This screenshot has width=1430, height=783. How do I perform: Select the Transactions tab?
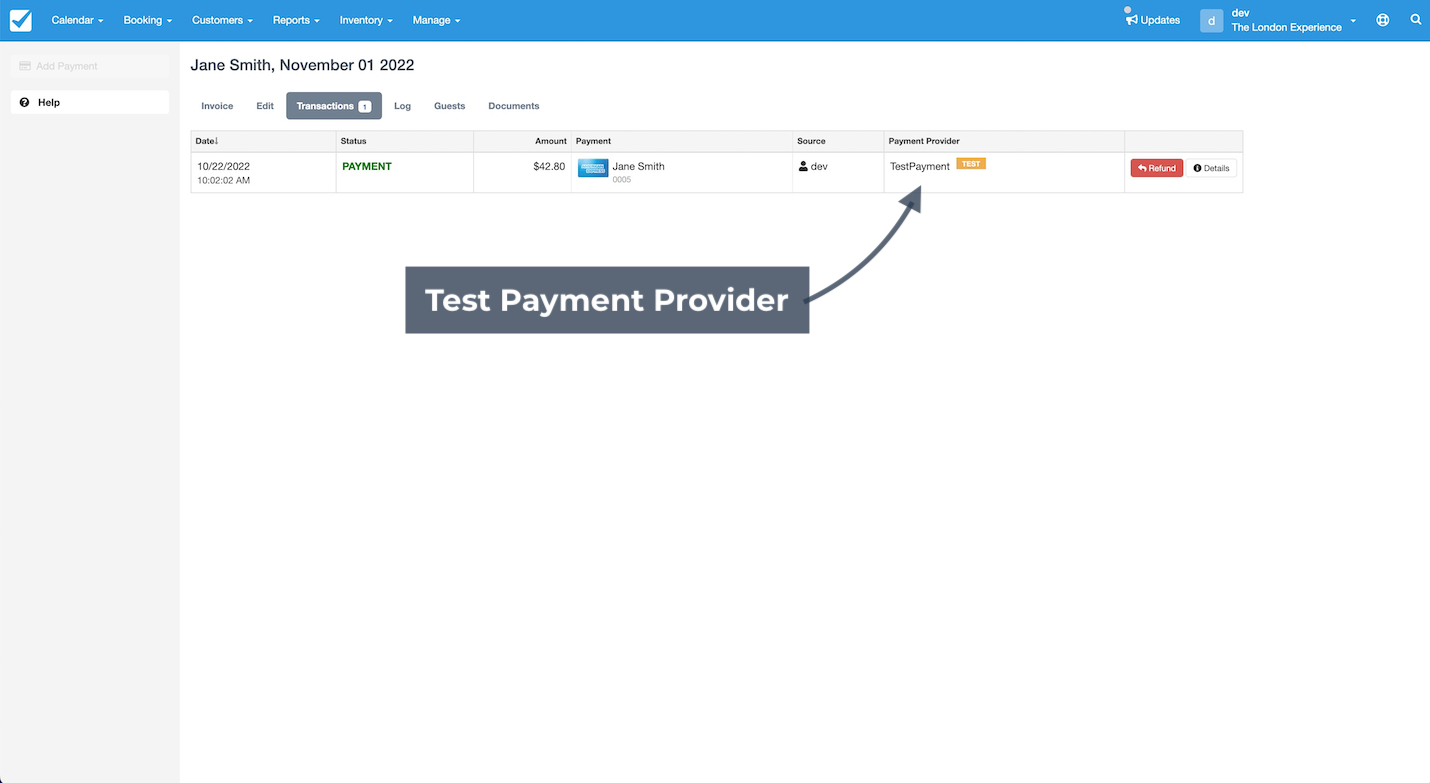pos(334,106)
